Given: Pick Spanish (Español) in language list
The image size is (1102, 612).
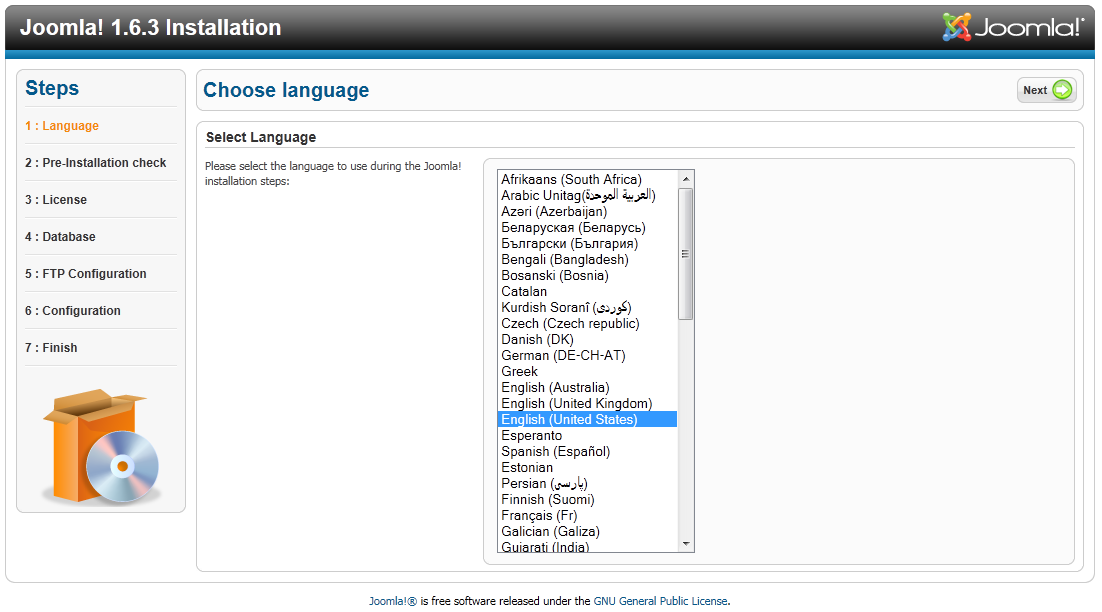Looking at the screenshot, I should [555, 452].
